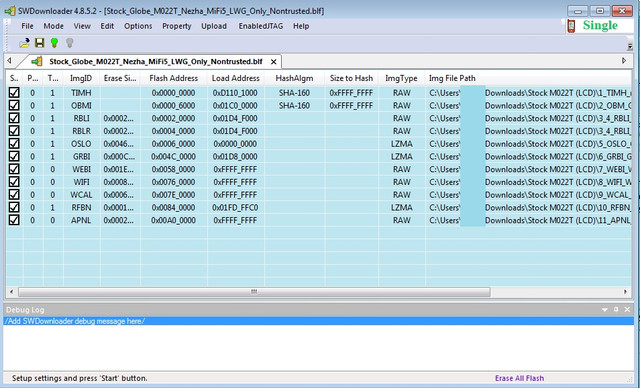Screen dimensions: 640x388
Task: Click the WEBI ImgID cell
Action: coord(81,169)
